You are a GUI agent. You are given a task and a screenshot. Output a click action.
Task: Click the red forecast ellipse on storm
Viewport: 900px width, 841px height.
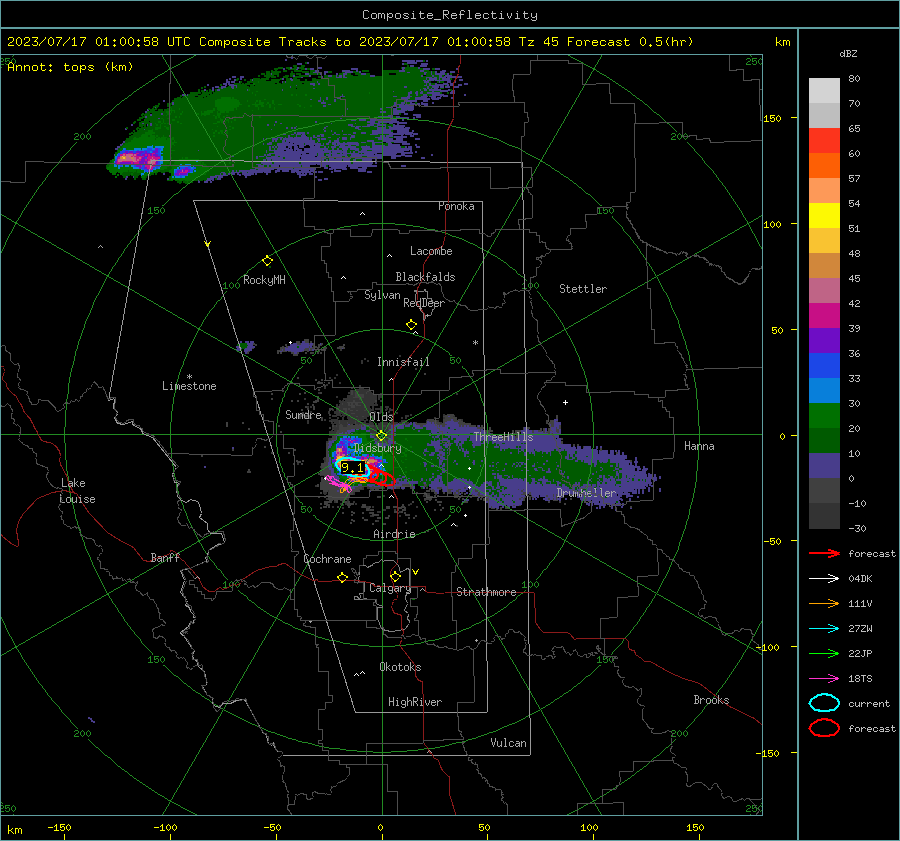tap(382, 477)
